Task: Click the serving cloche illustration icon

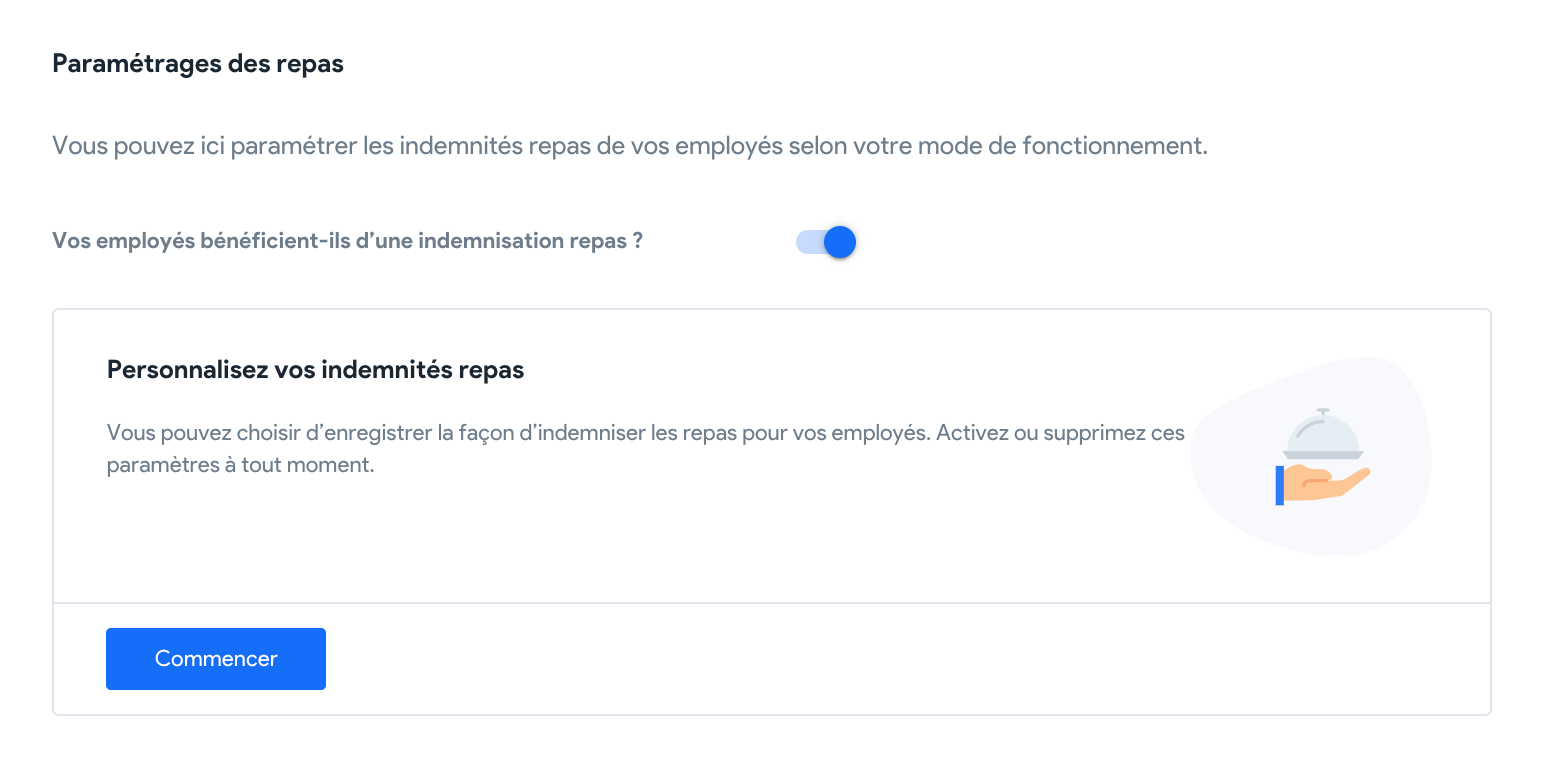Action: click(x=1323, y=456)
